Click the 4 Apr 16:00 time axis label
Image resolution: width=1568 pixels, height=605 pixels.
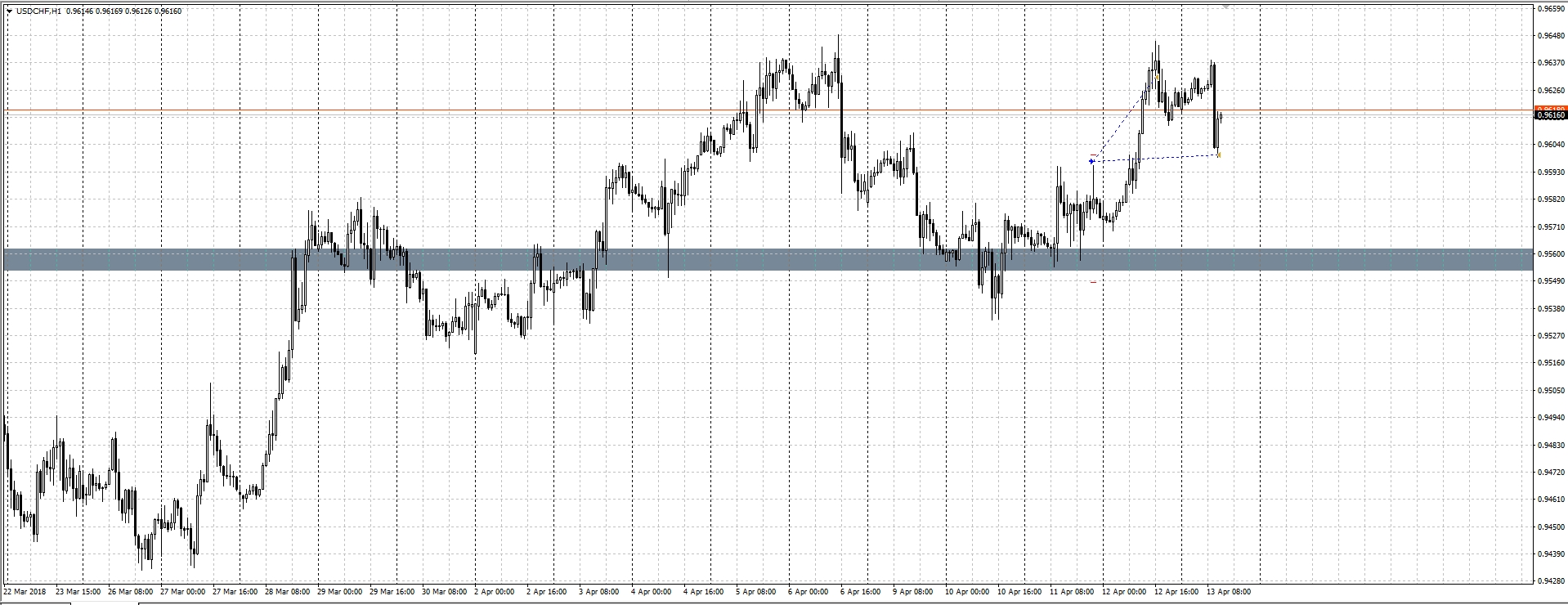pos(705,591)
